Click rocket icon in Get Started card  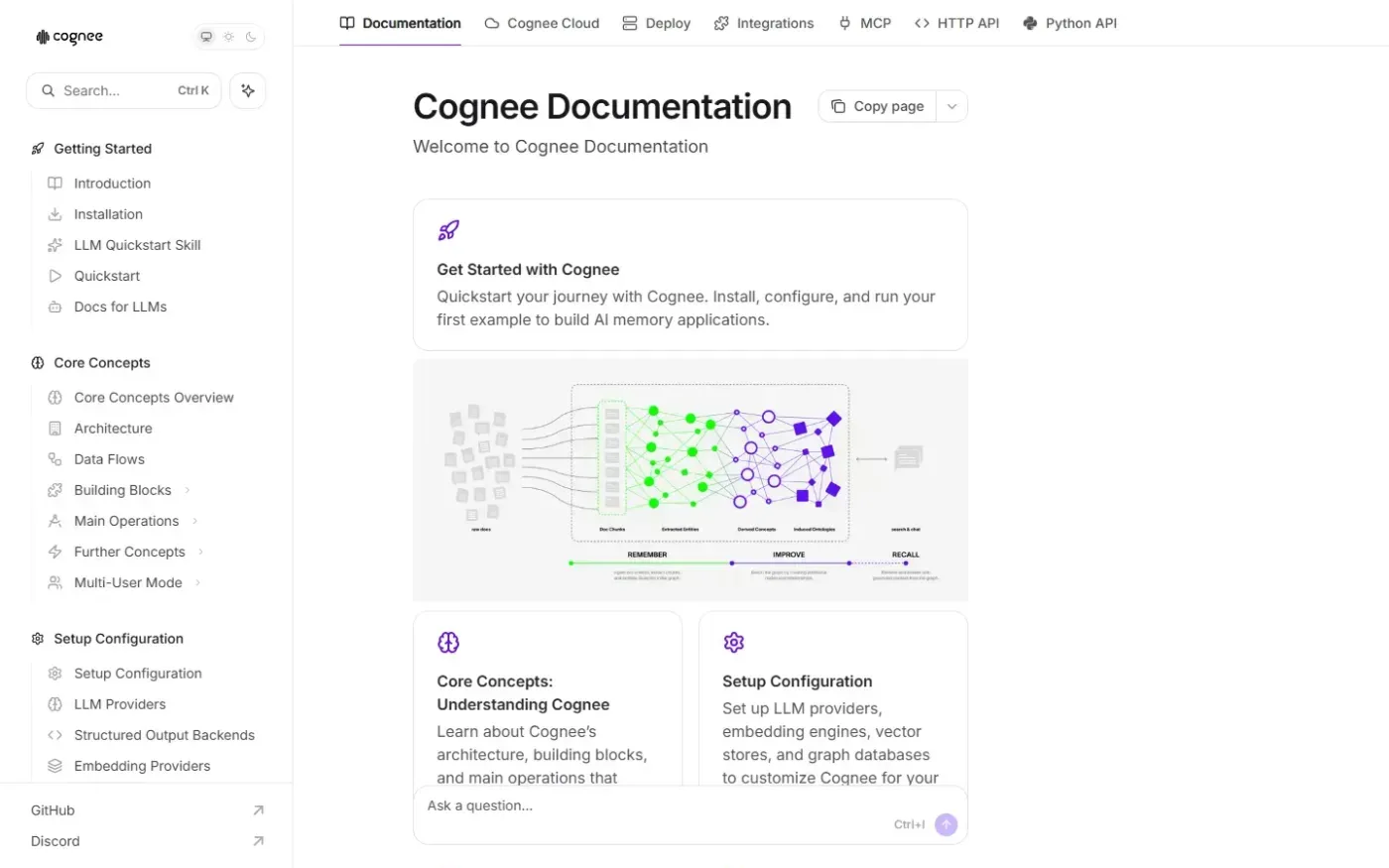(x=448, y=231)
